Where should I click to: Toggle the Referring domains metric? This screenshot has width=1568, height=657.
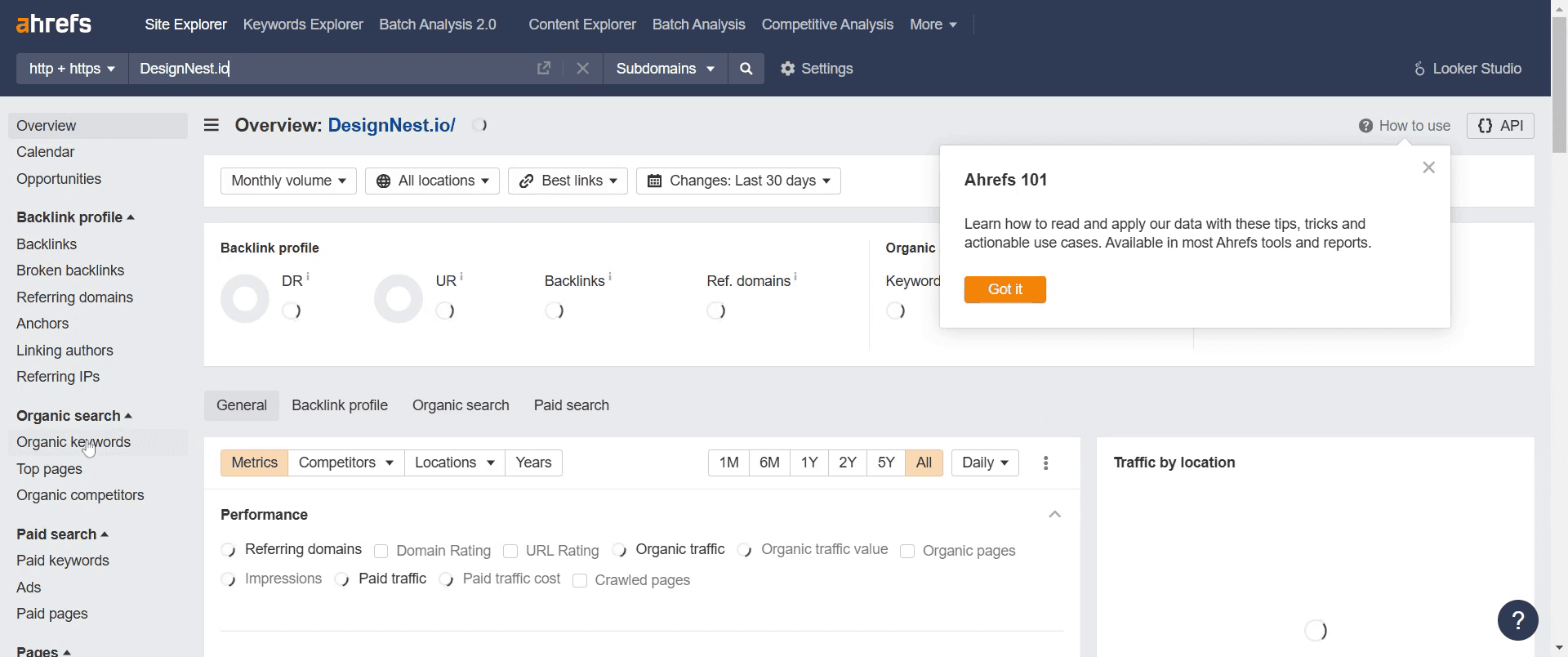[x=292, y=549]
